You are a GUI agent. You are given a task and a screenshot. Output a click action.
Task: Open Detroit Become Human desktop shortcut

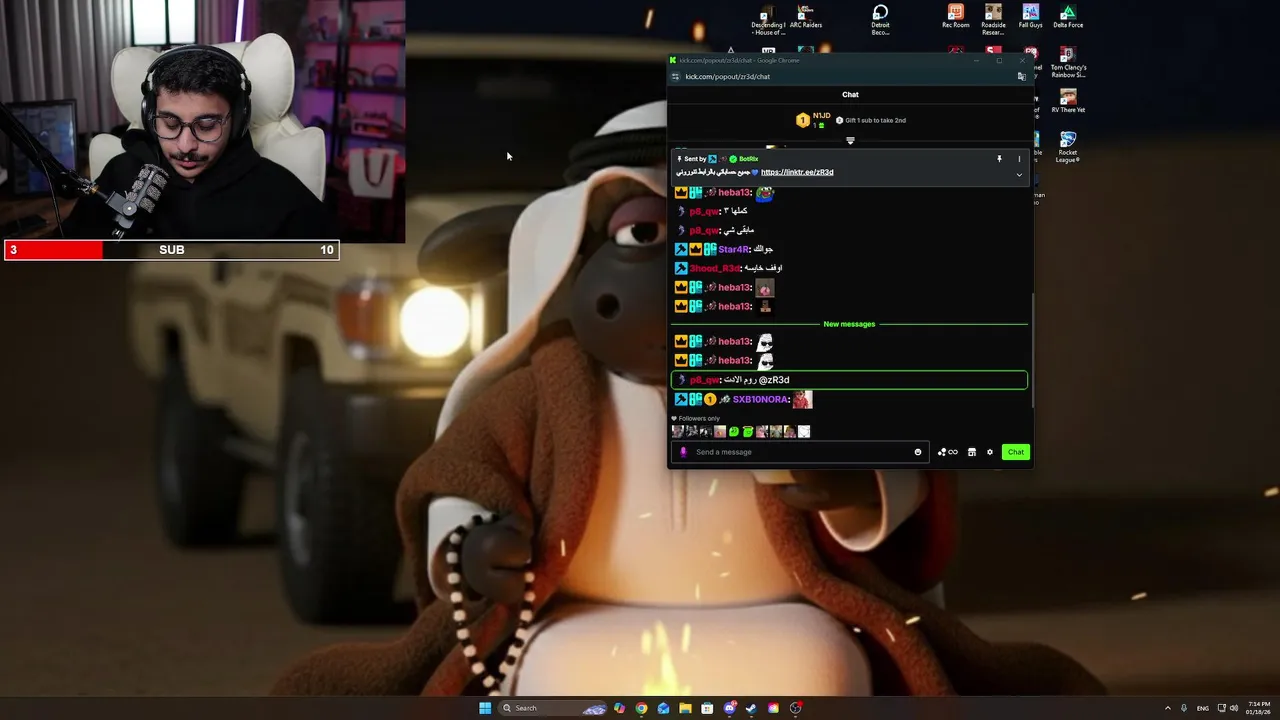point(880,20)
